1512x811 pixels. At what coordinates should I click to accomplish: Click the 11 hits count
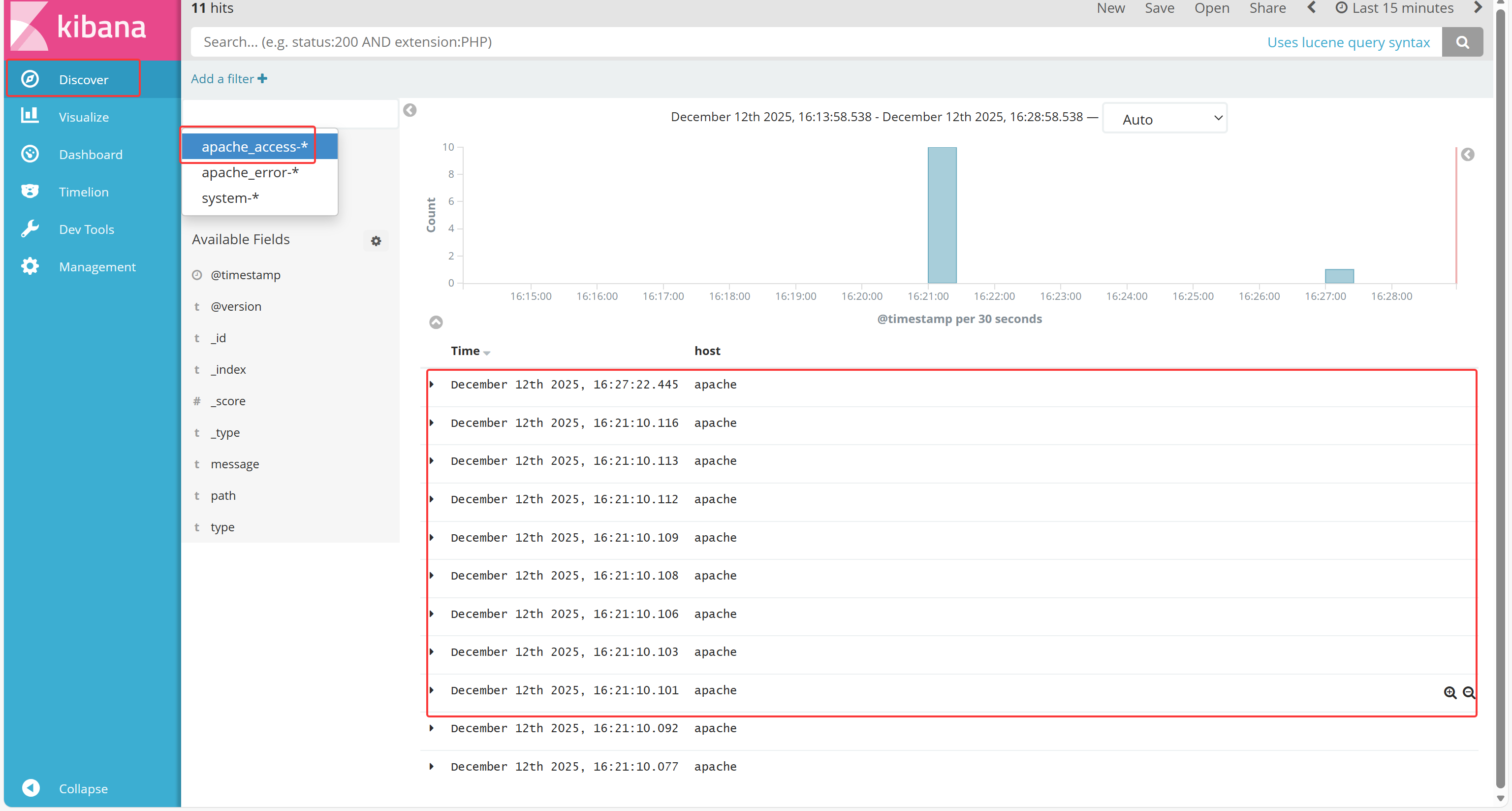click(x=213, y=8)
